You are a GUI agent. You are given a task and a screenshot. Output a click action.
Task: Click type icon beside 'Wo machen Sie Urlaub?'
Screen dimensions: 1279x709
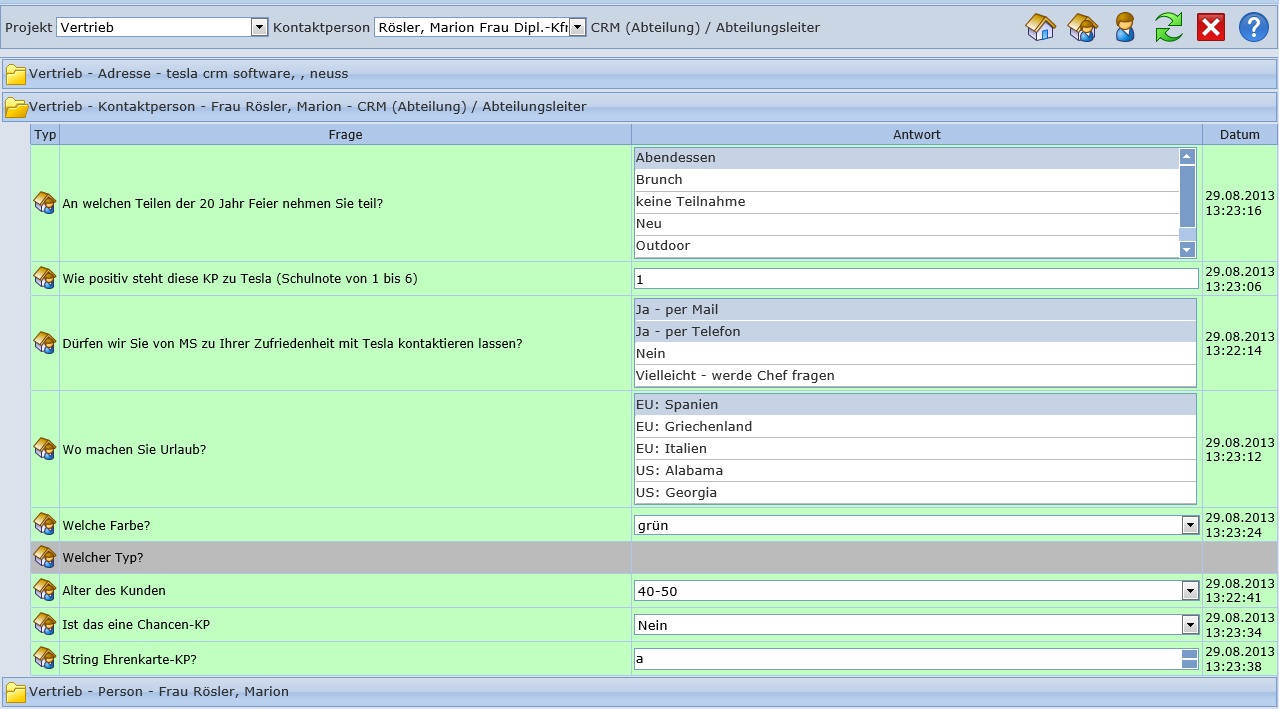45,449
